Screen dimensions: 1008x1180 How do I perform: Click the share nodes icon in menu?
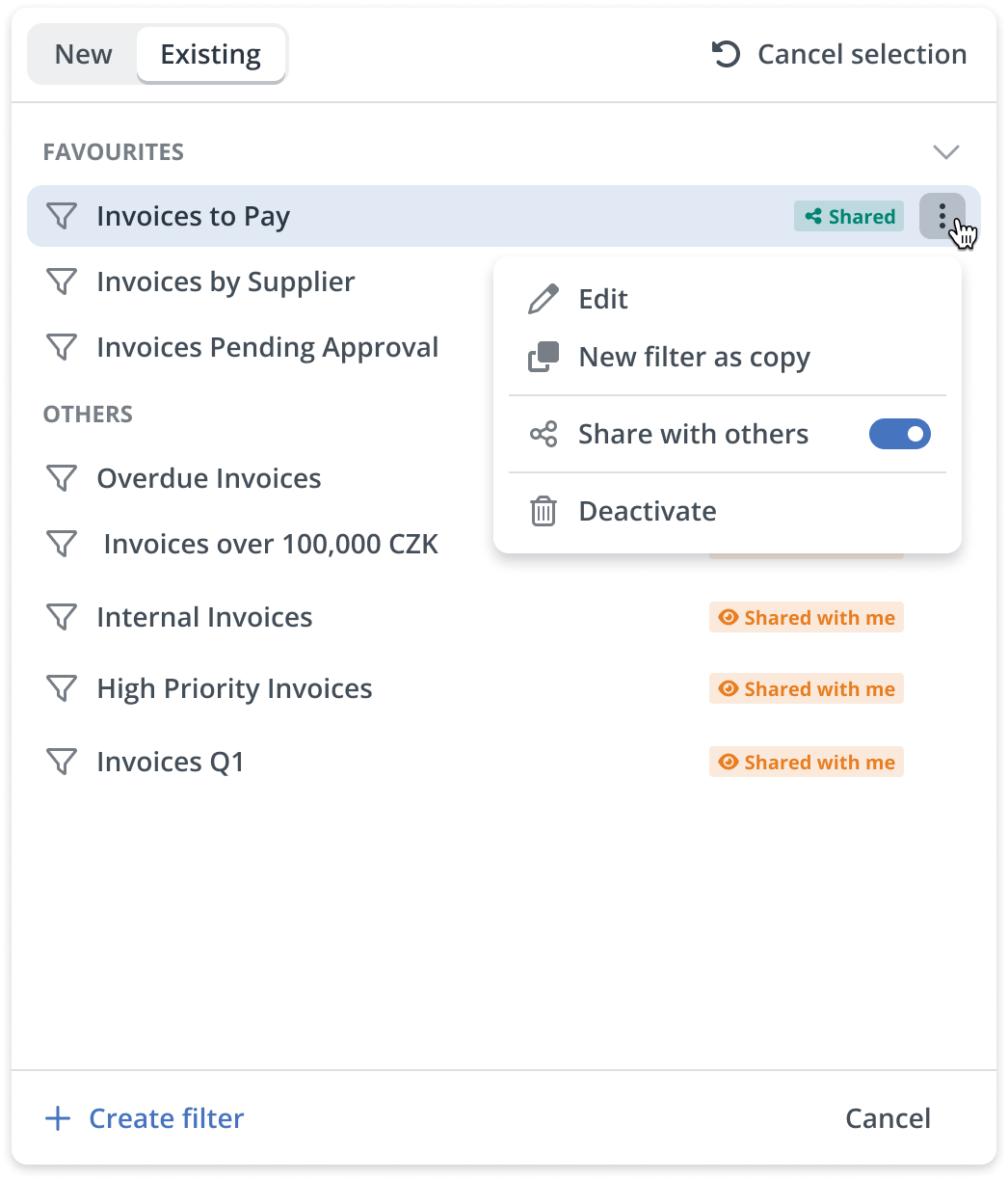(544, 434)
